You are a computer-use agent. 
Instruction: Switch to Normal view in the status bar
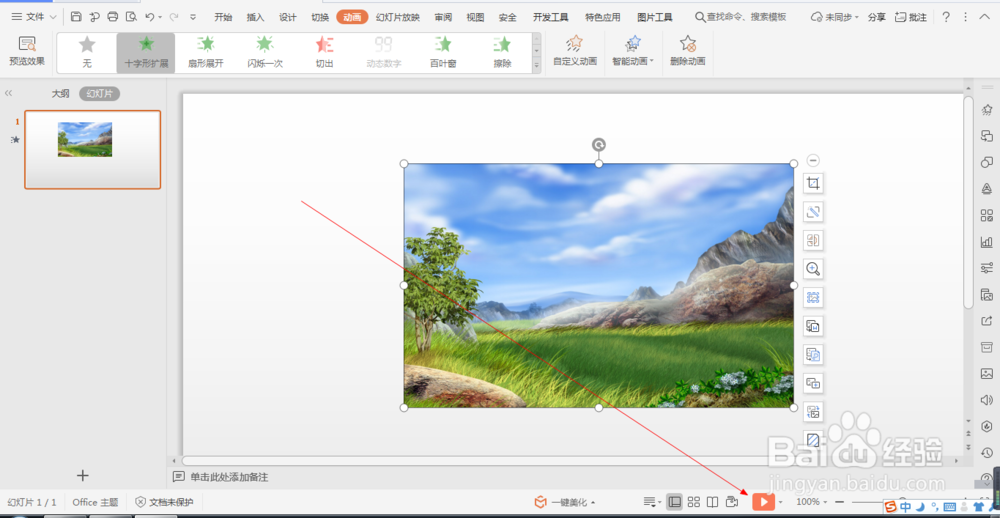pyautogui.click(x=674, y=502)
